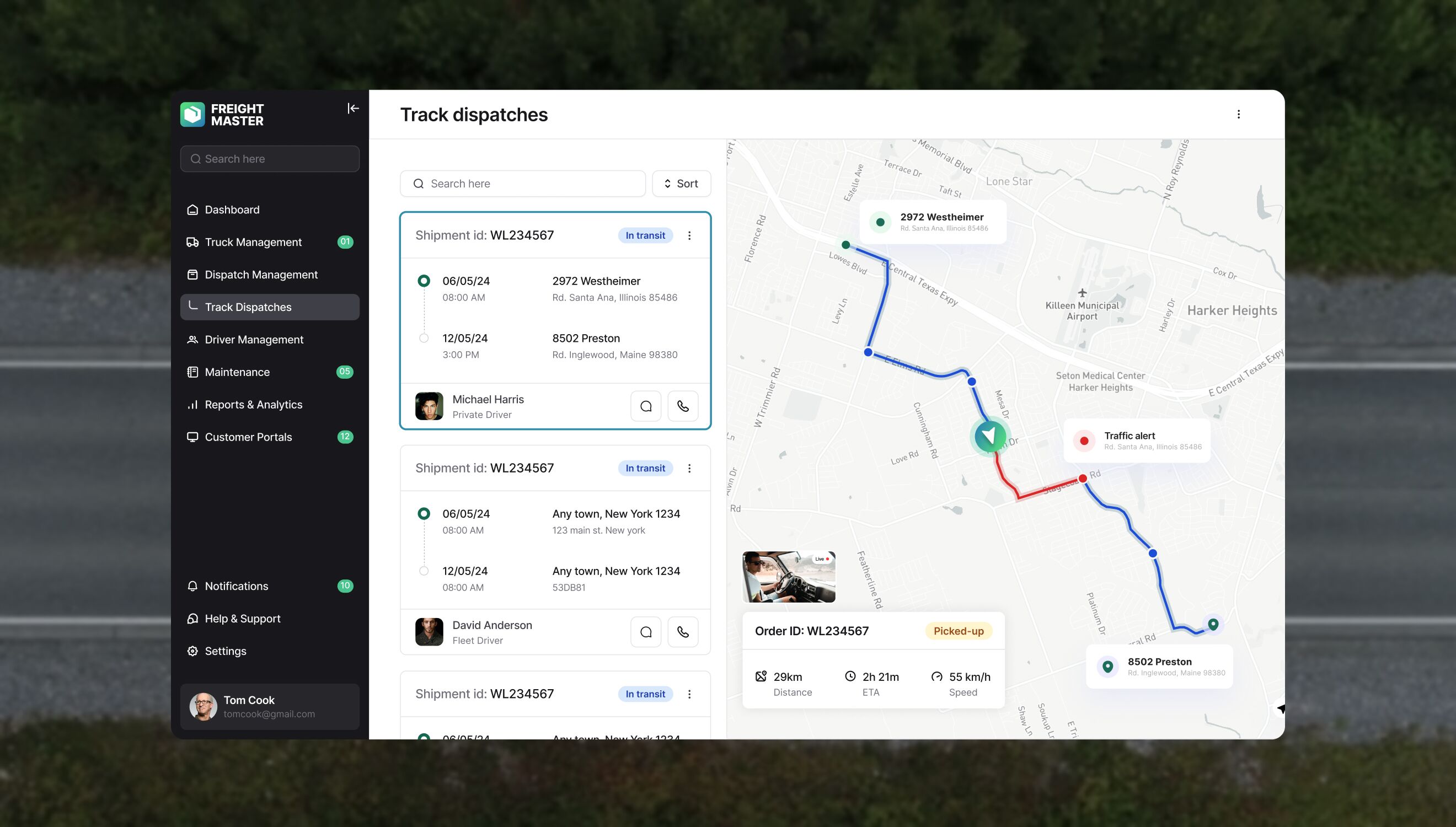This screenshot has width=1456, height=827.
Task: Click the 2972 Westheimer map label card
Action: [933, 222]
